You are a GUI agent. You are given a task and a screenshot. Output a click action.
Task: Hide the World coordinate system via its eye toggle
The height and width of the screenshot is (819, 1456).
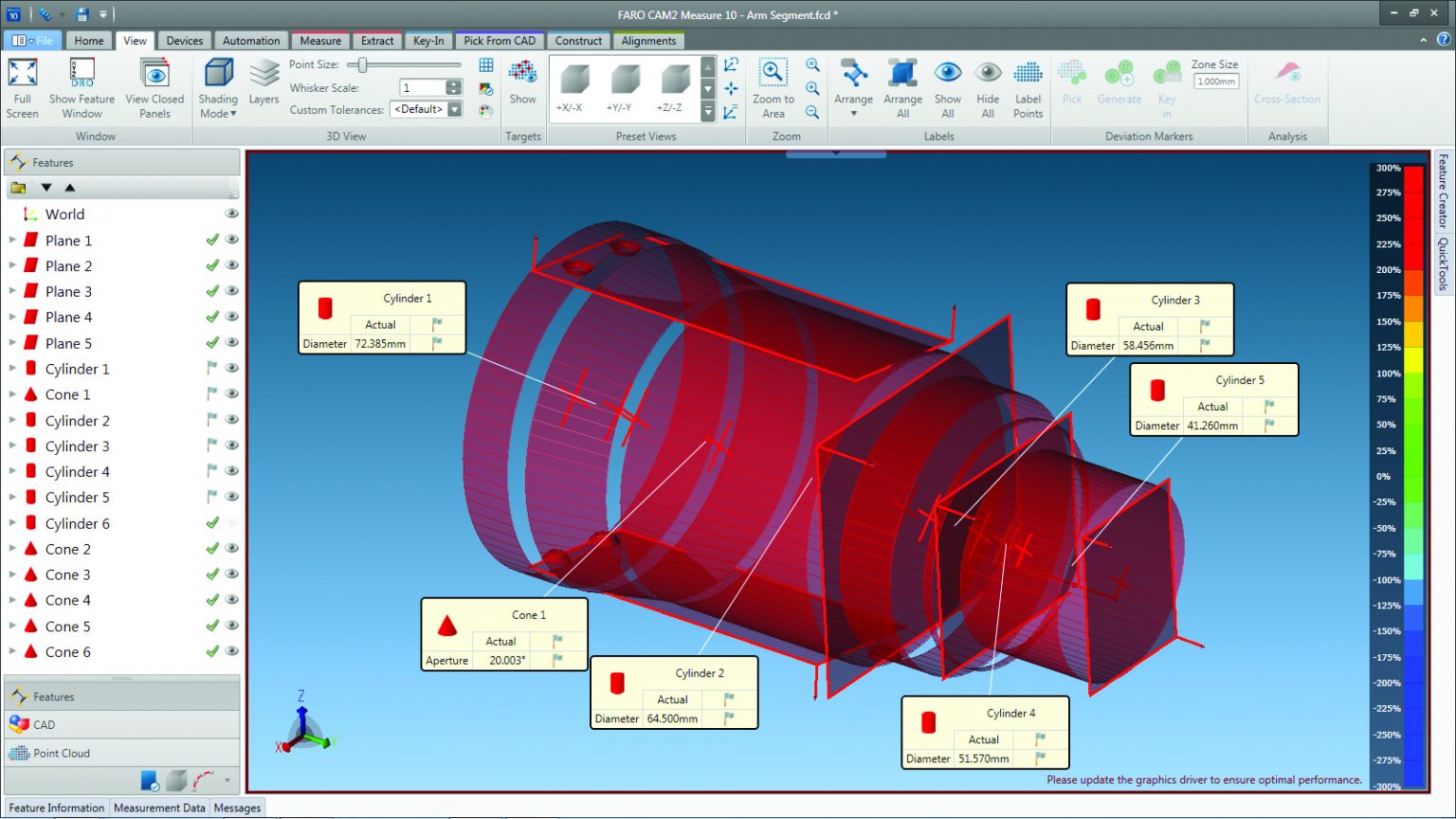[x=231, y=213]
